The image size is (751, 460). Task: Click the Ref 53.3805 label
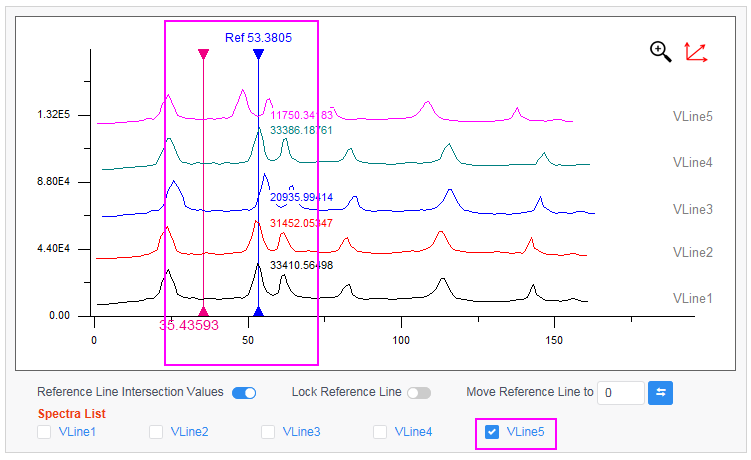coord(258,38)
